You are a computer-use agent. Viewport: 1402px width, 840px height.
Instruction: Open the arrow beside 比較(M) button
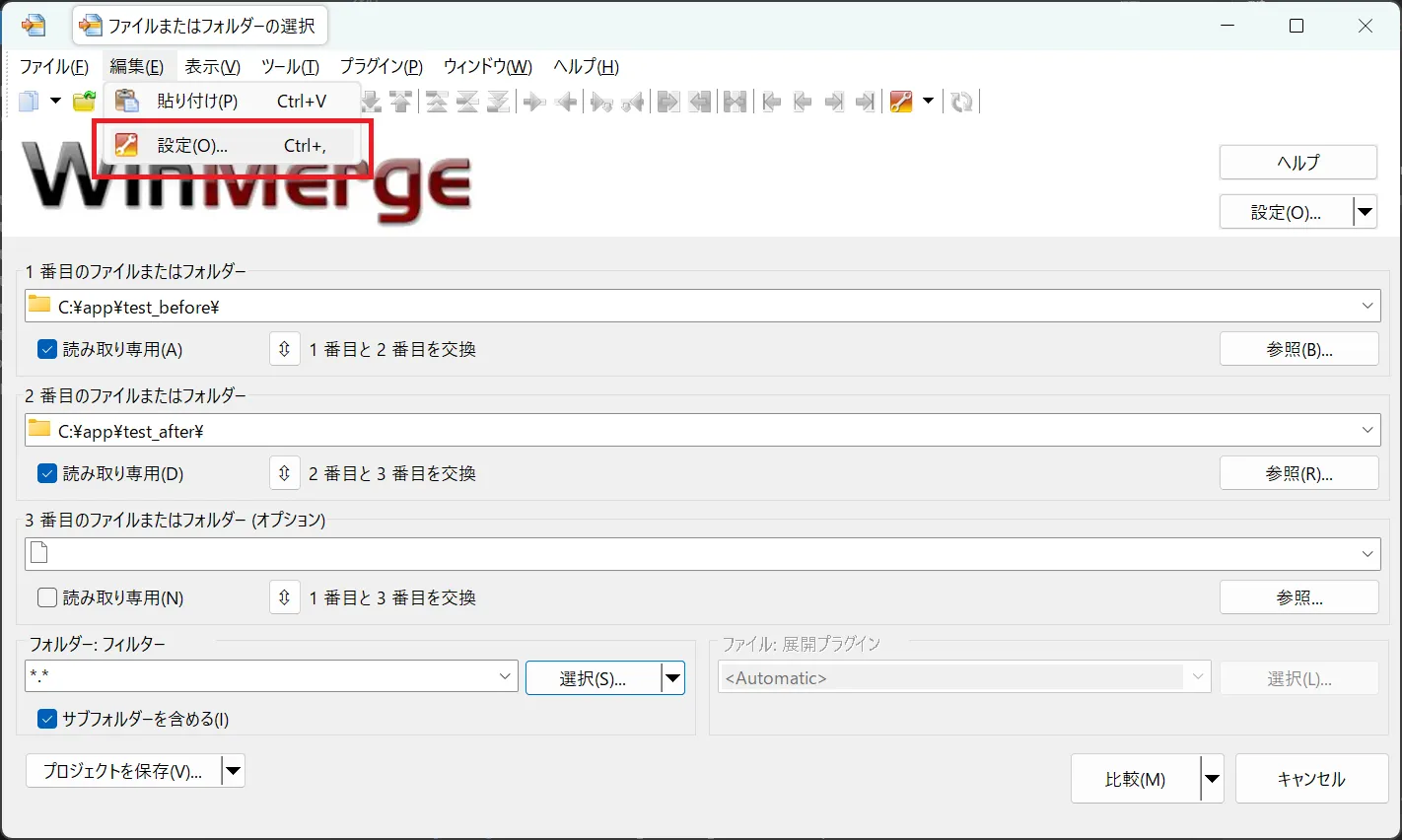(1213, 779)
